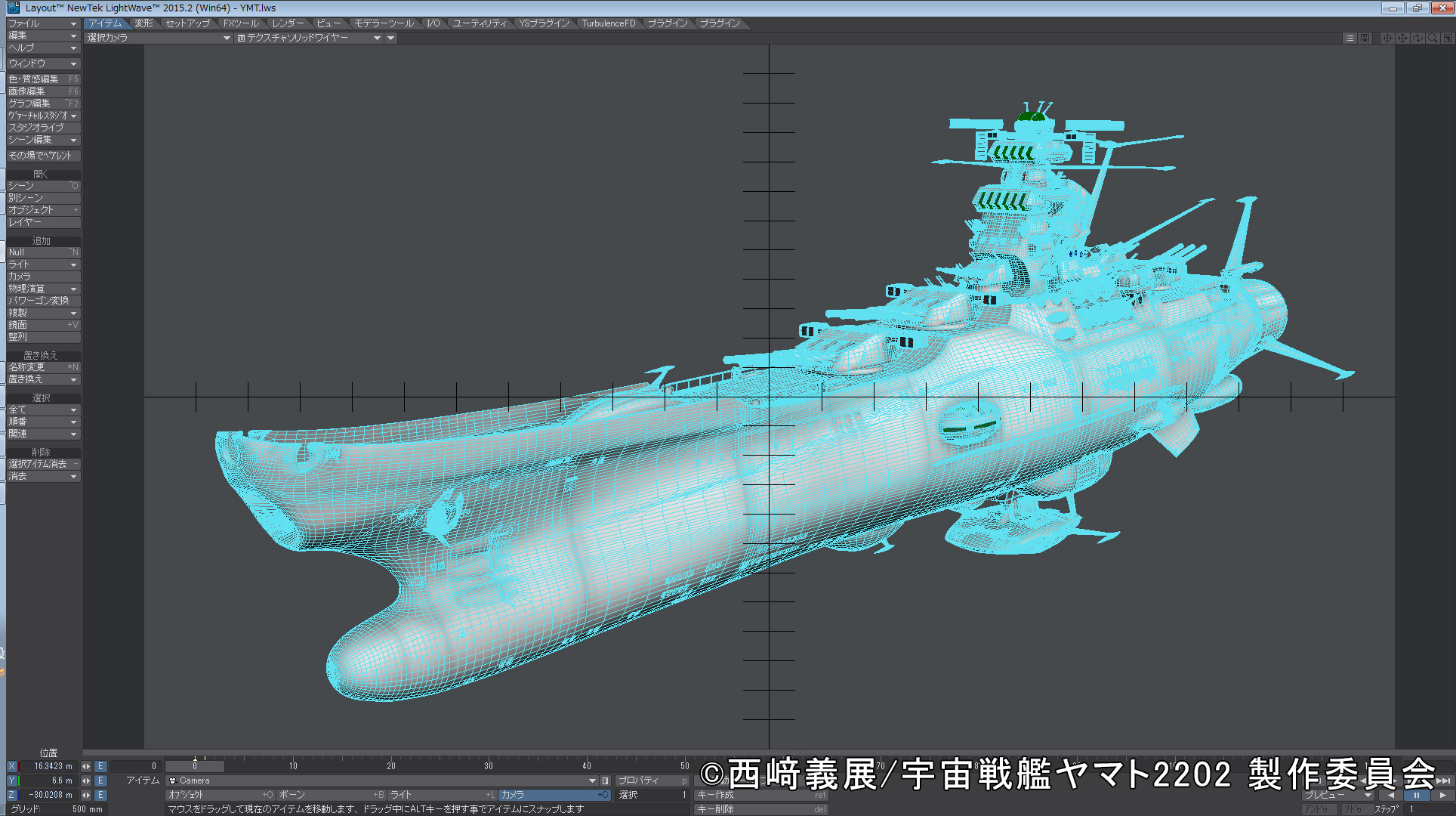The height and width of the screenshot is (816, 1456).
Task: Open the 画像編集 image editor
Action: [x=43, y=91]
